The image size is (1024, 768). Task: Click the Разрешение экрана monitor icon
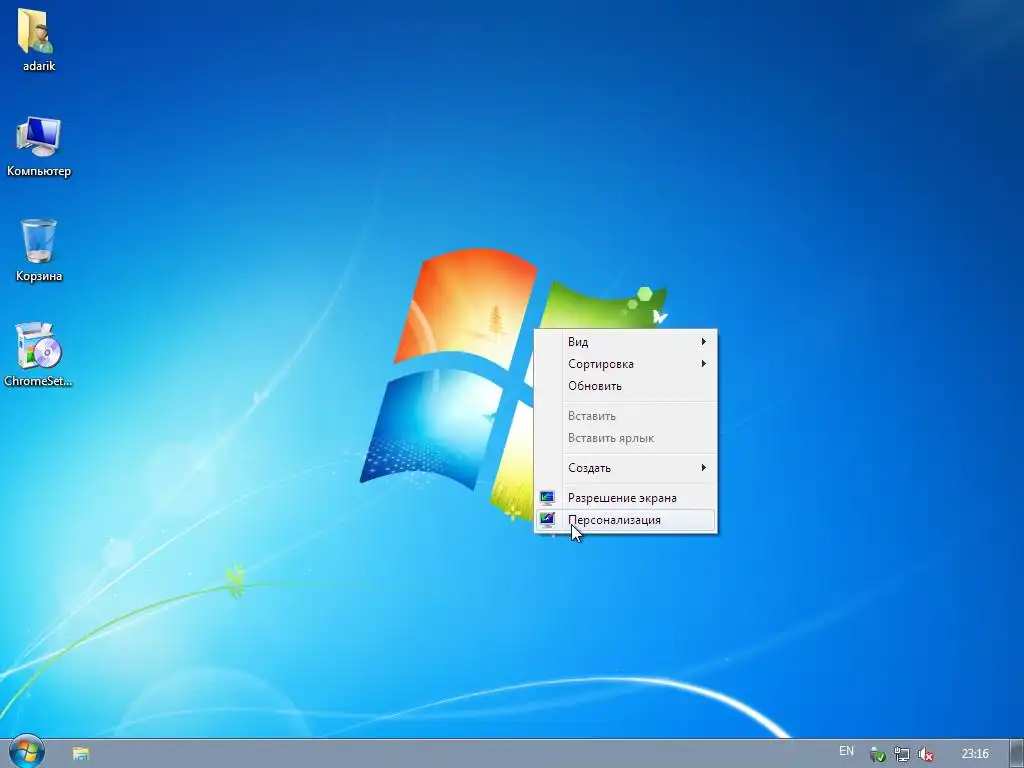tap(547, 498)
